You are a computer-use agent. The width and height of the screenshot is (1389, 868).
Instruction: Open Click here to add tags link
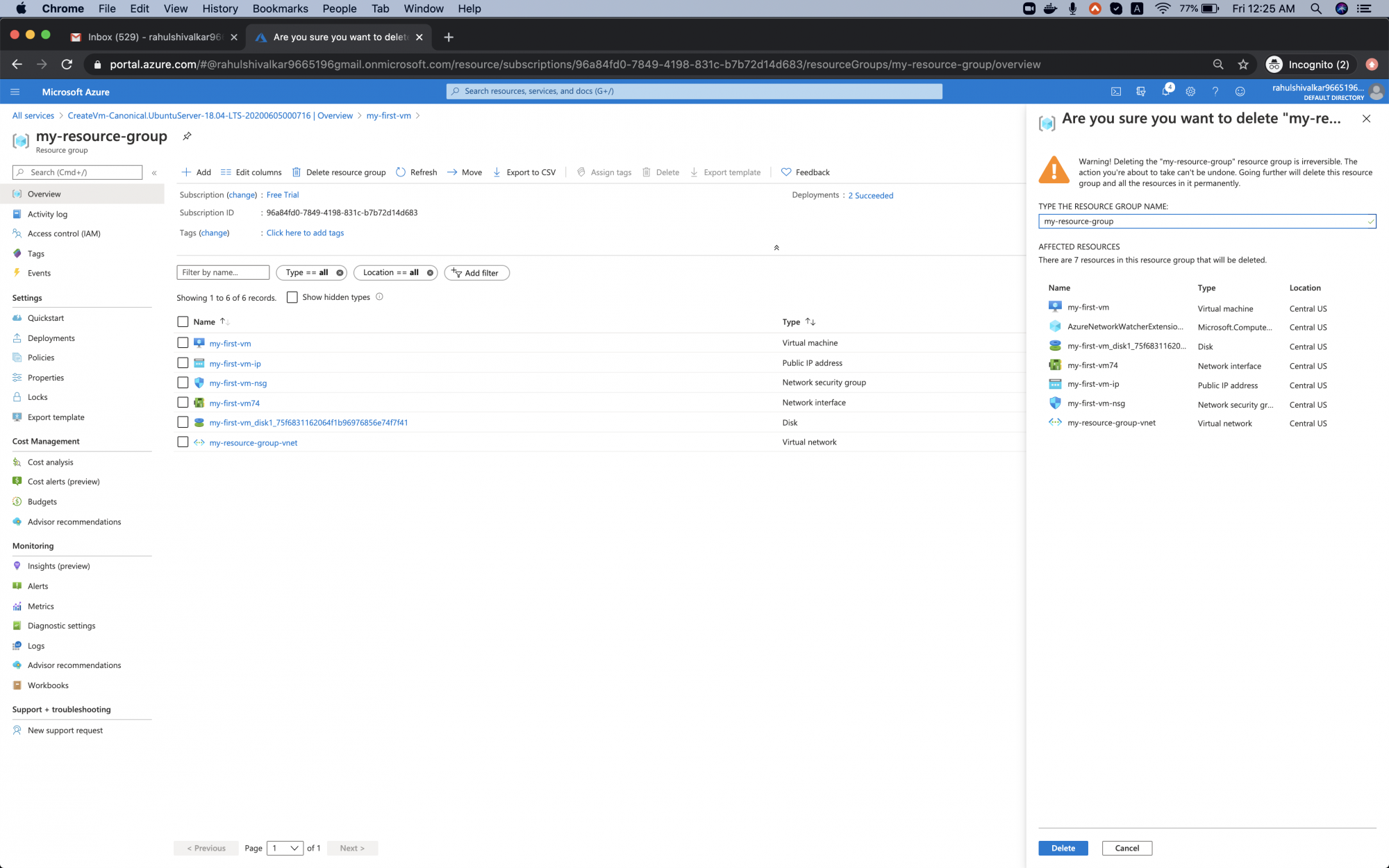click(305, 233)
